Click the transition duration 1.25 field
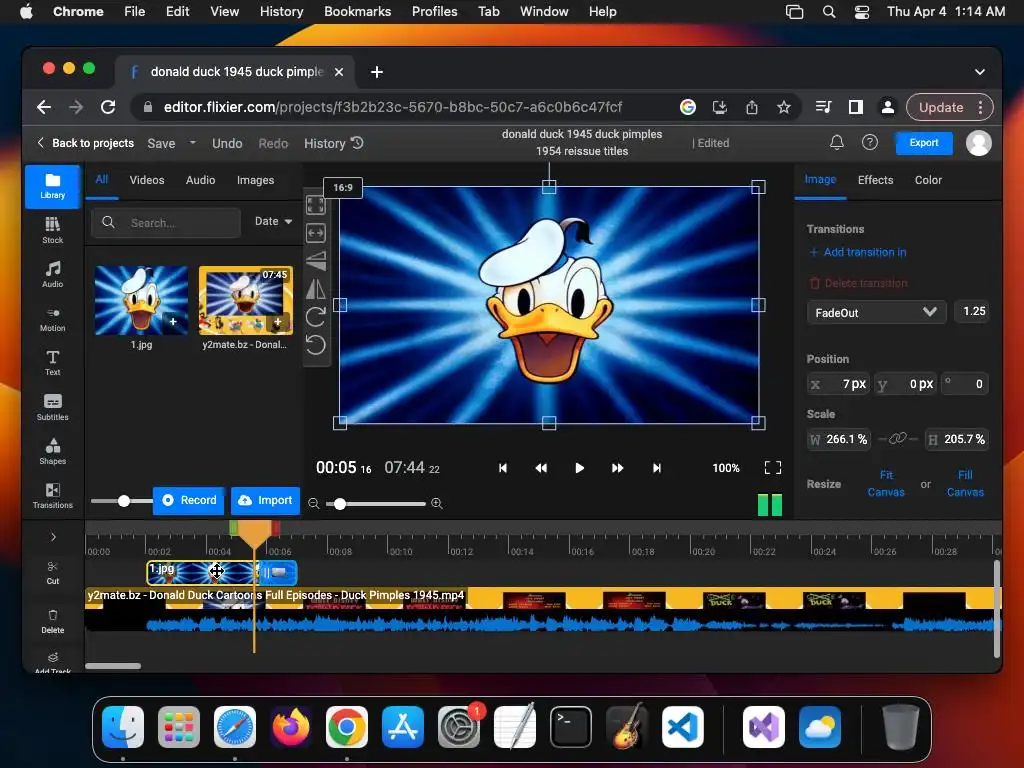 (973, 312)
